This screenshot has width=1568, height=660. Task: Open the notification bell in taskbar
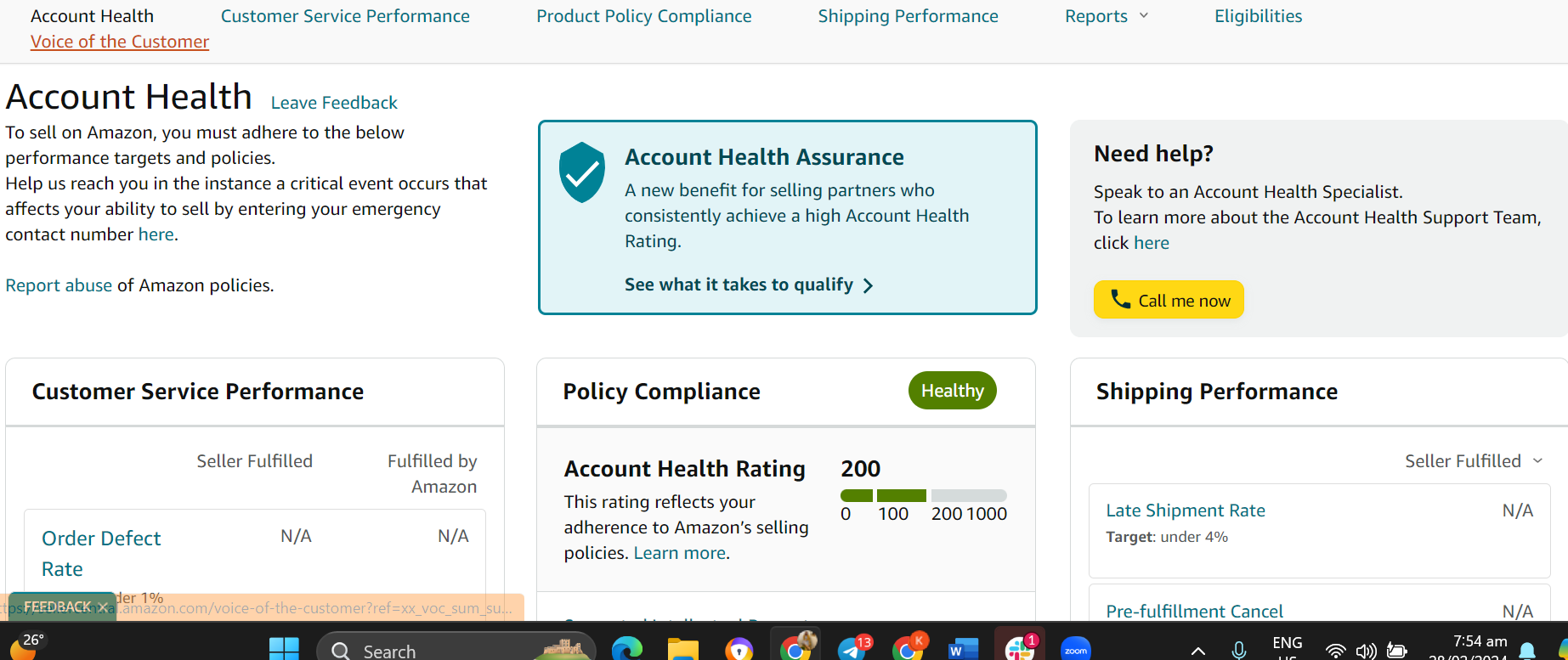(1527, 652)
